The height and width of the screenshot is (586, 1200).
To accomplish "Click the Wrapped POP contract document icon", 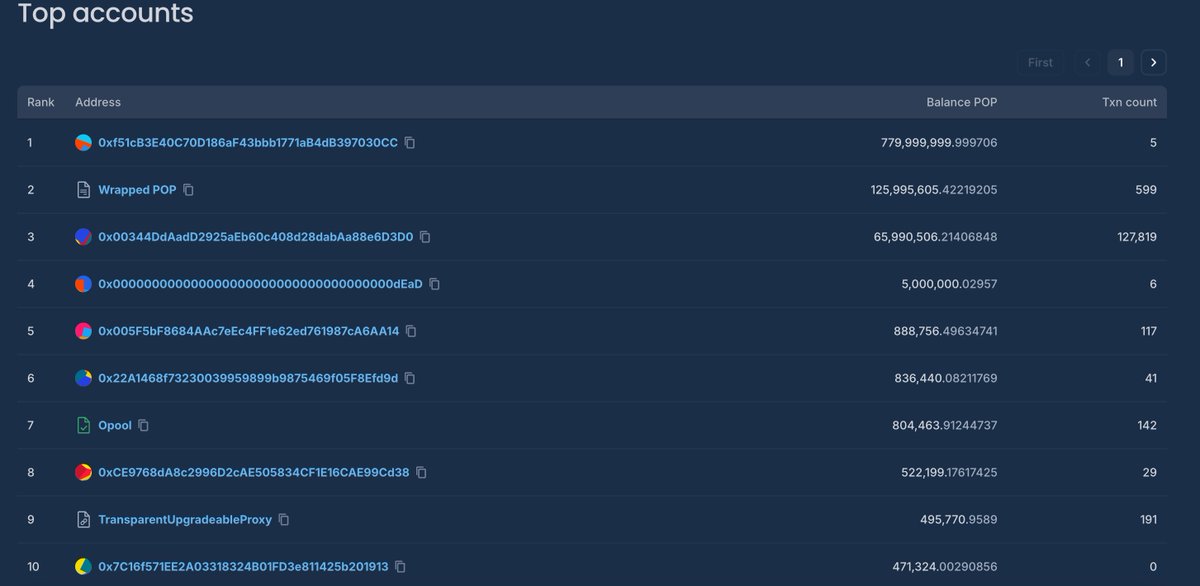I will tap(84, 190).
